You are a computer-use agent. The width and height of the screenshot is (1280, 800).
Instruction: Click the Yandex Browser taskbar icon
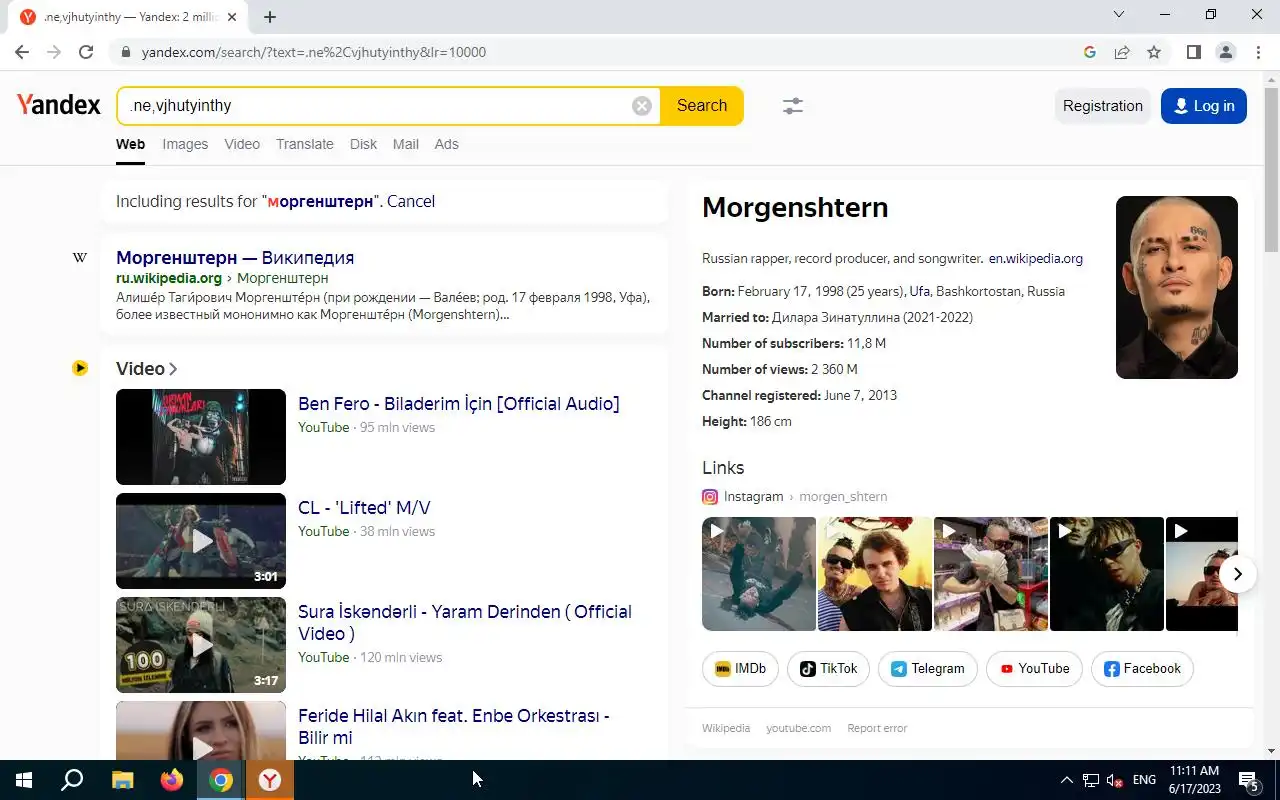pyautogui.click(x=270, y=780)
